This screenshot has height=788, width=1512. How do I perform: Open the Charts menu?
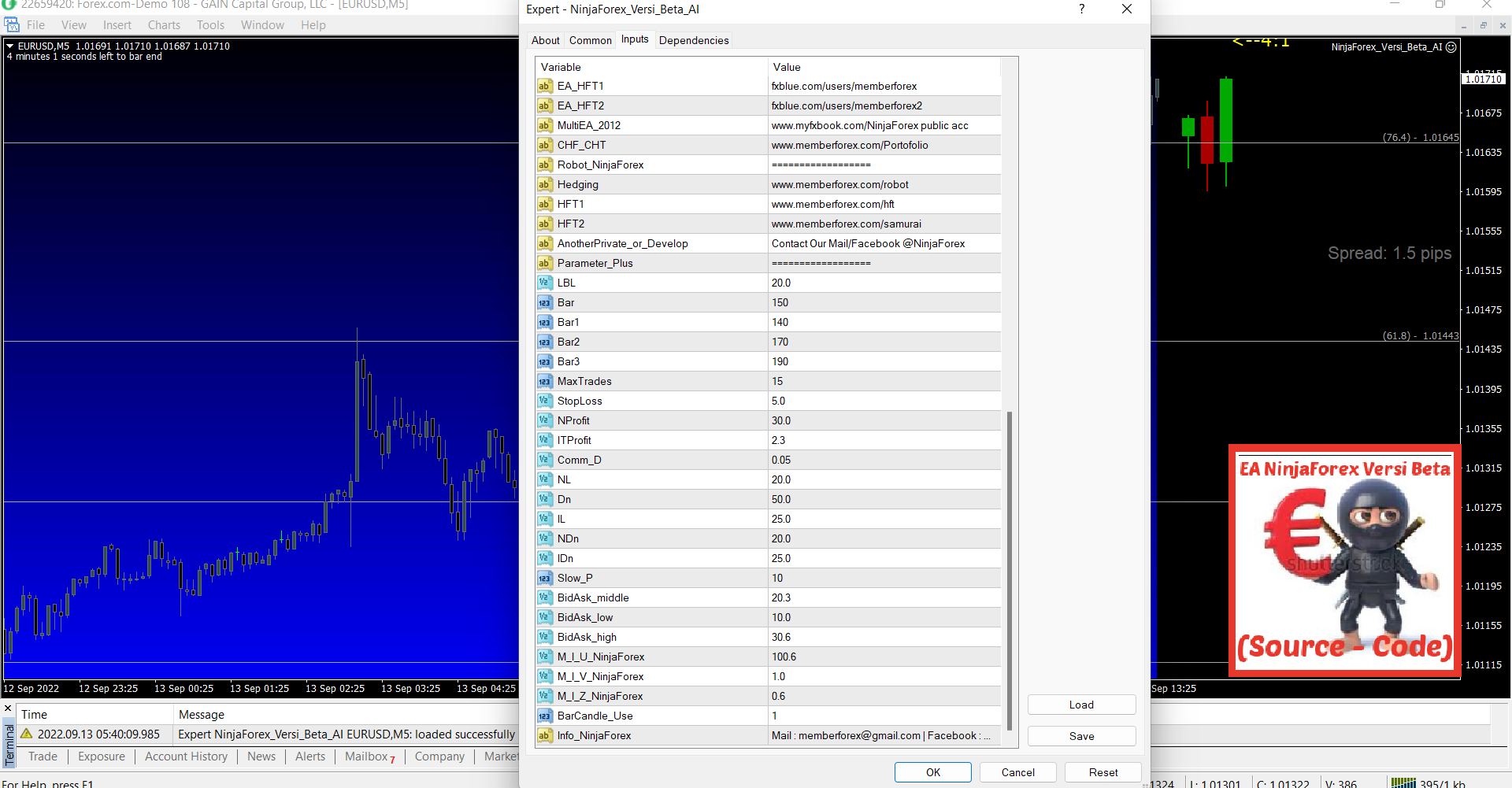pos(164,25)
